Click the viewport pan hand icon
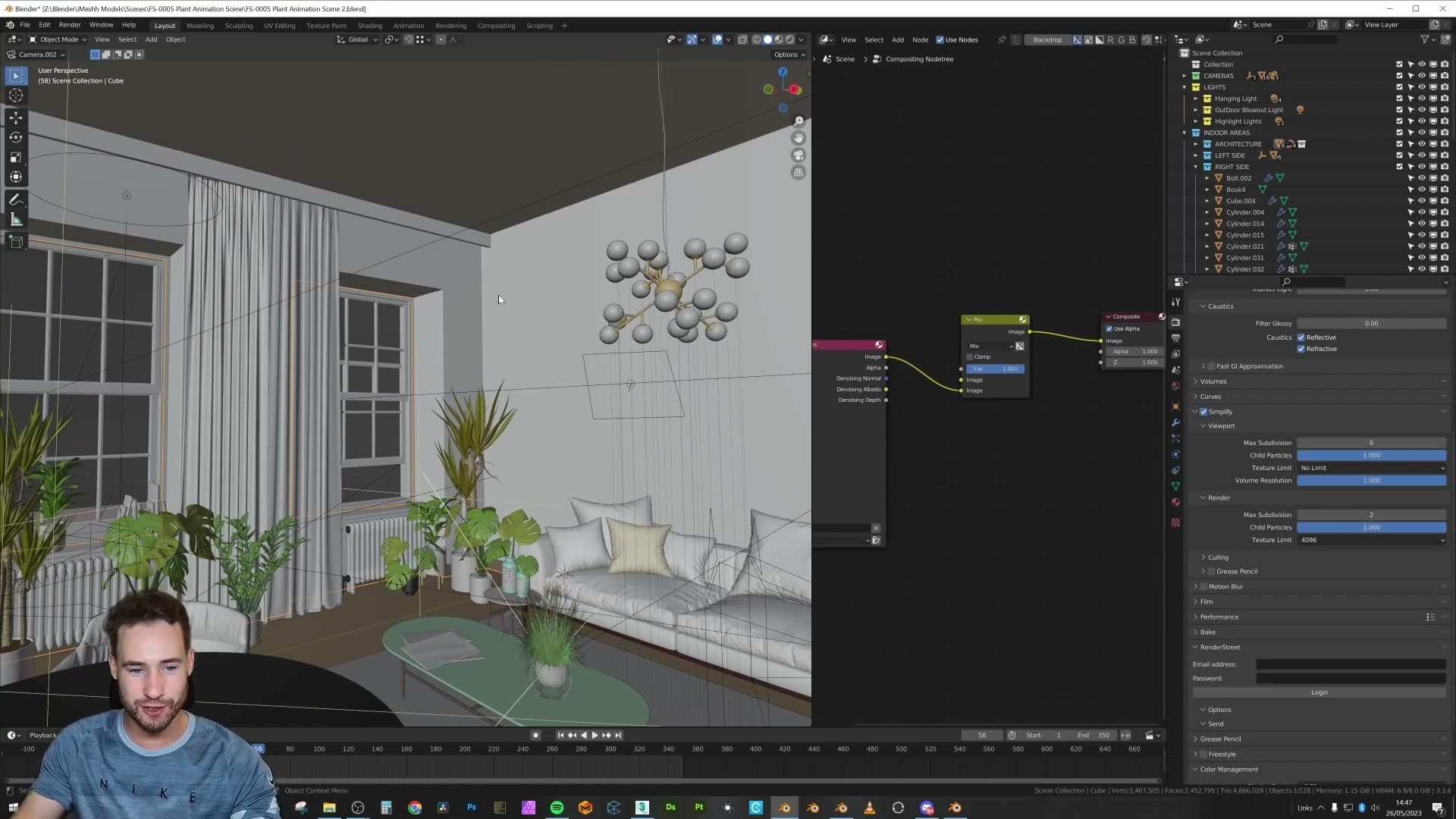The height and width of the screenshot is (819, 1456). (x=799, y=138)
